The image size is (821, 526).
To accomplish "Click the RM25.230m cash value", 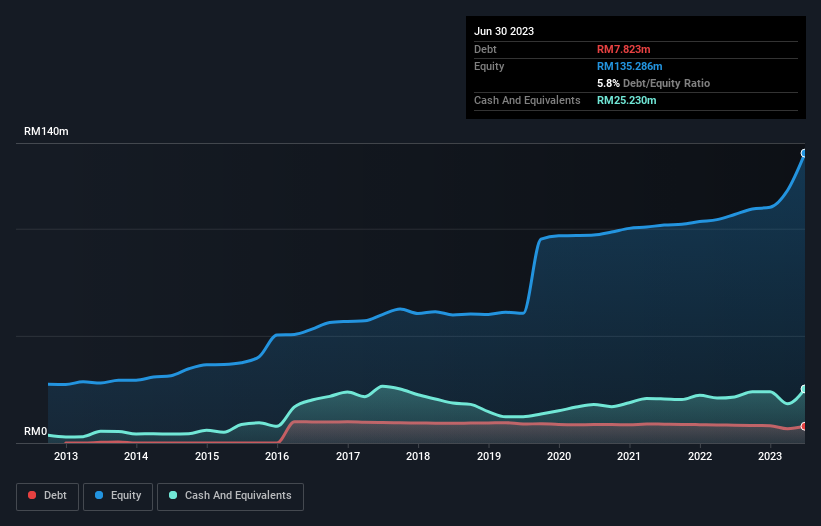I will coord(626,100).
